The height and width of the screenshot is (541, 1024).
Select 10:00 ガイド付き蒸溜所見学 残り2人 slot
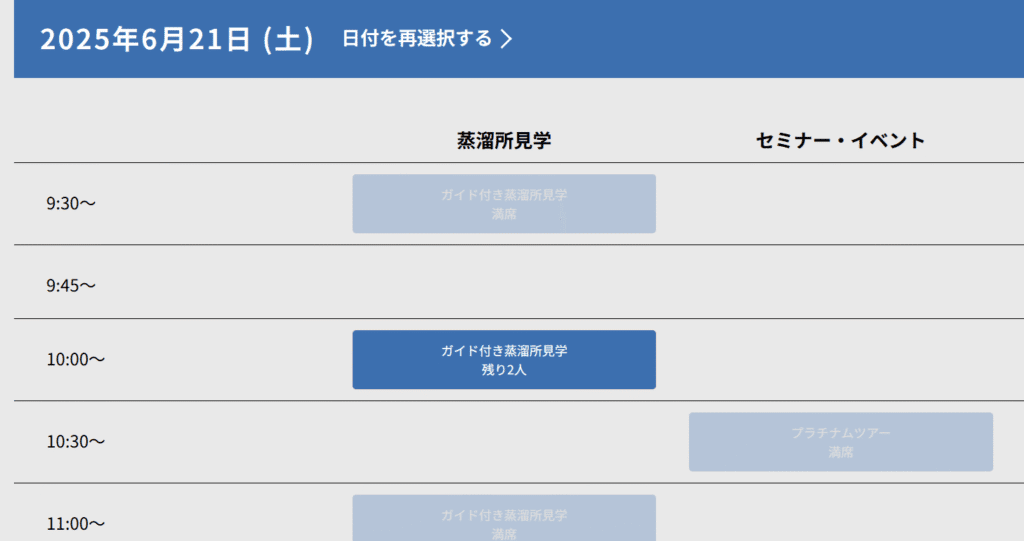pos(504,359)
